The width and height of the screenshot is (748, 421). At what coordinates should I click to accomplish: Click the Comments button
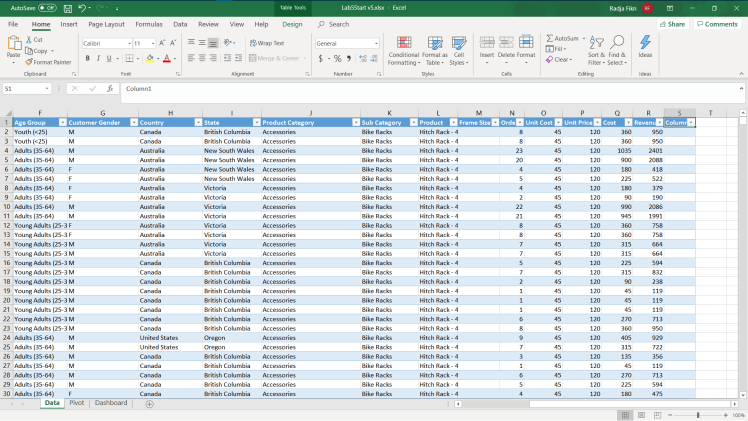(717, 24)
